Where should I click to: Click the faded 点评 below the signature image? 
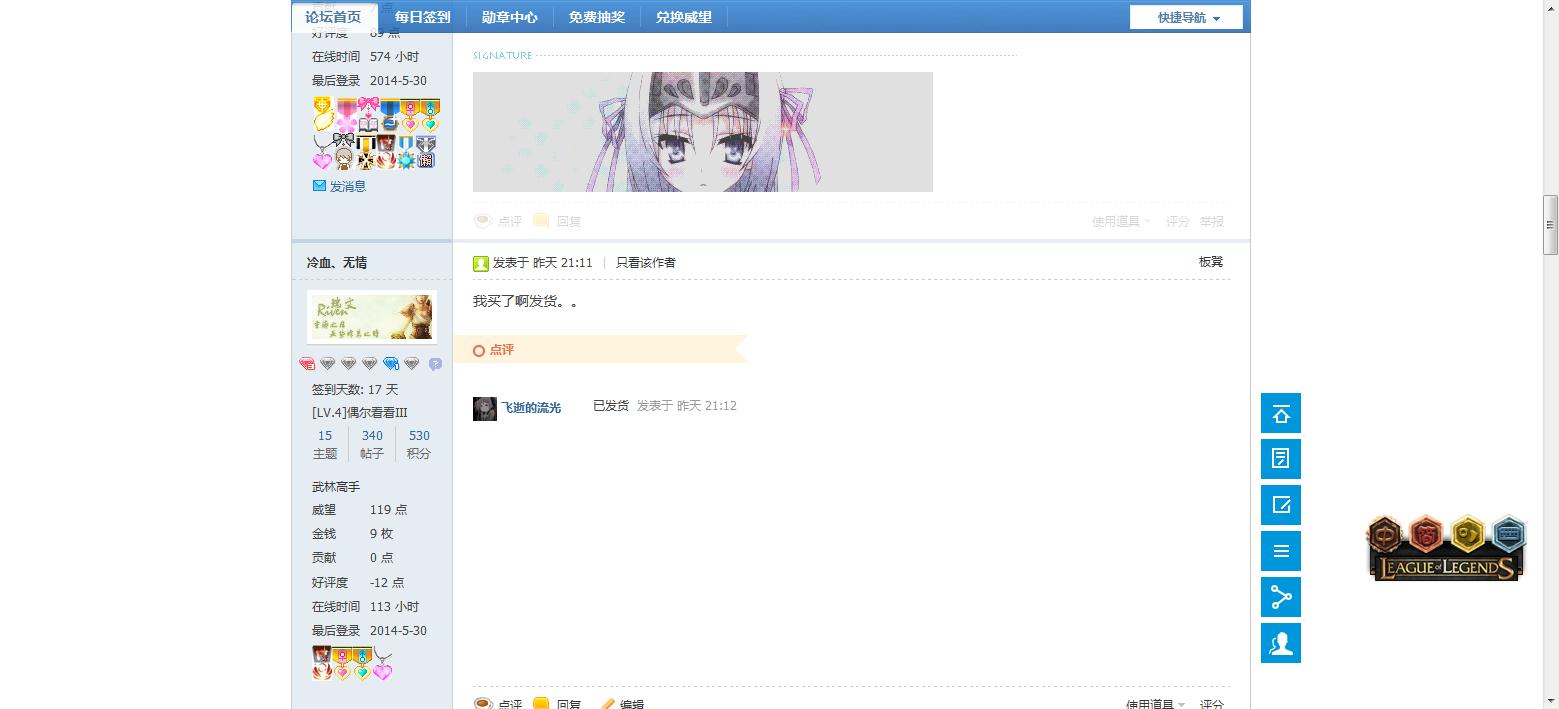pyautogui.click(x=498, y=222)
